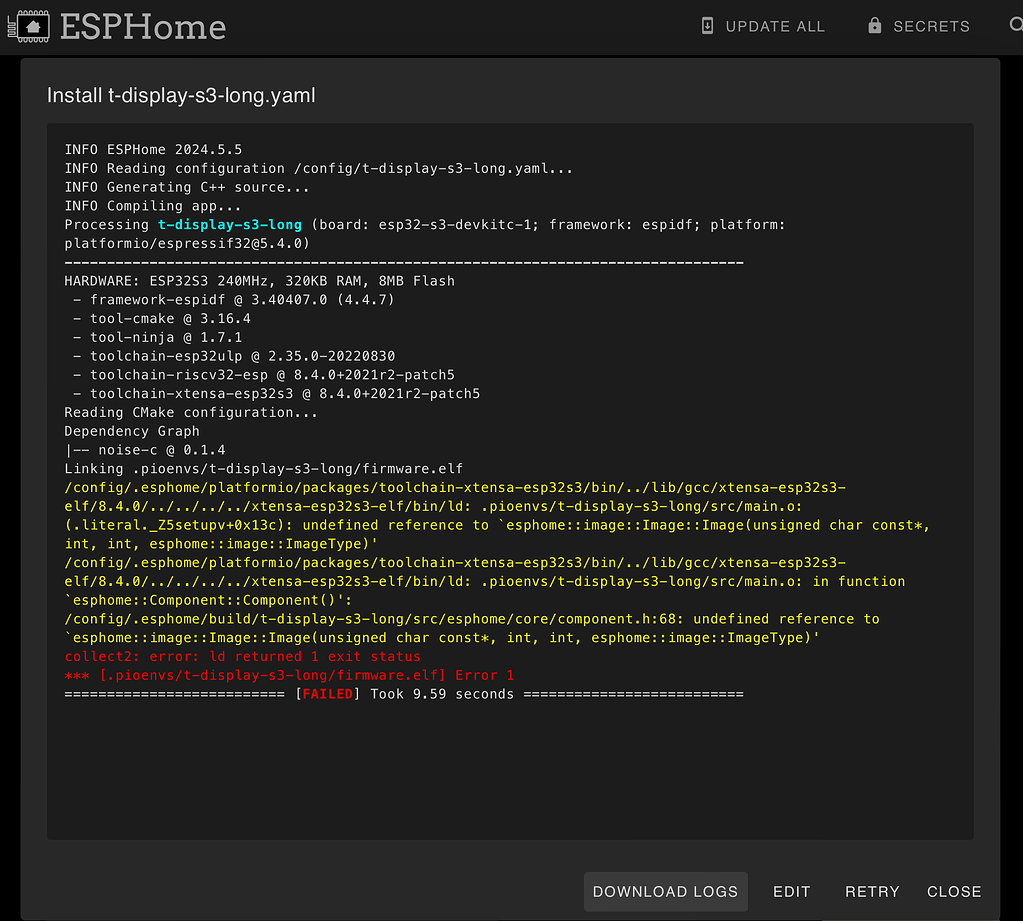
Task: Click the firmware update icon beside UPDATE ALL
Action: pos(707,25)
